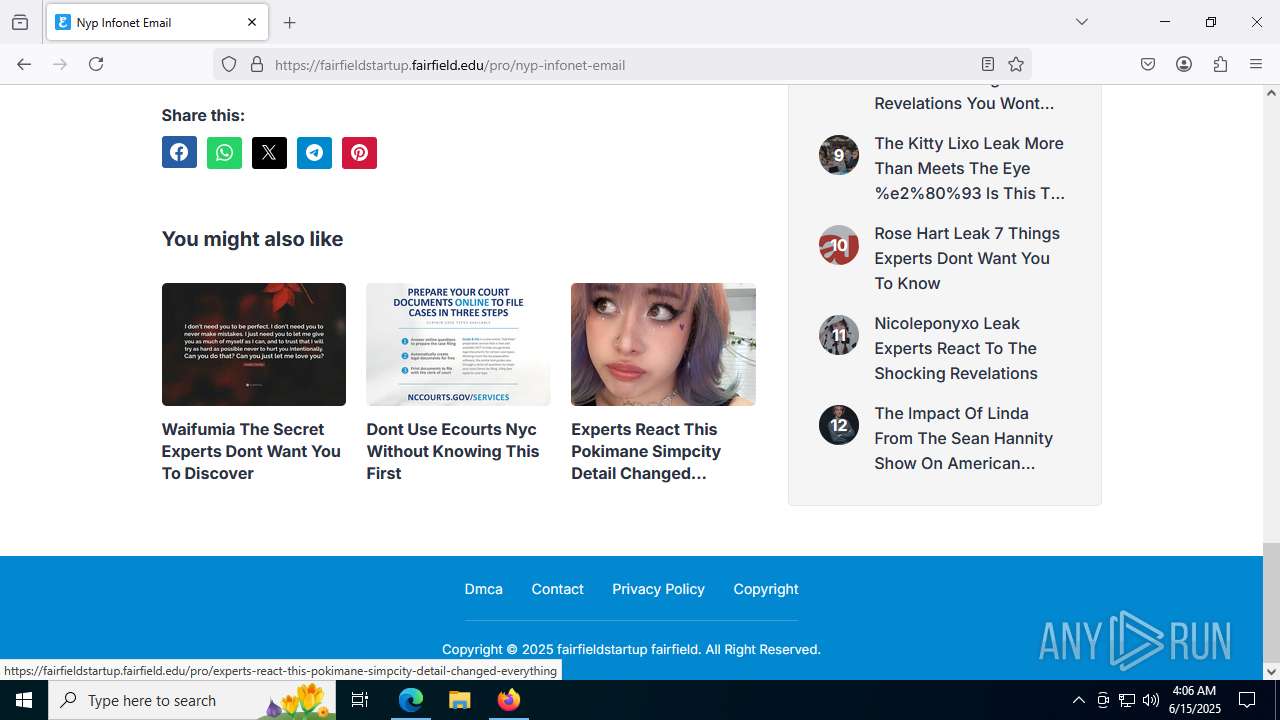Open the tracking protection shield icon
This screenshot has height=720, width=1280.
coord(229,64)
